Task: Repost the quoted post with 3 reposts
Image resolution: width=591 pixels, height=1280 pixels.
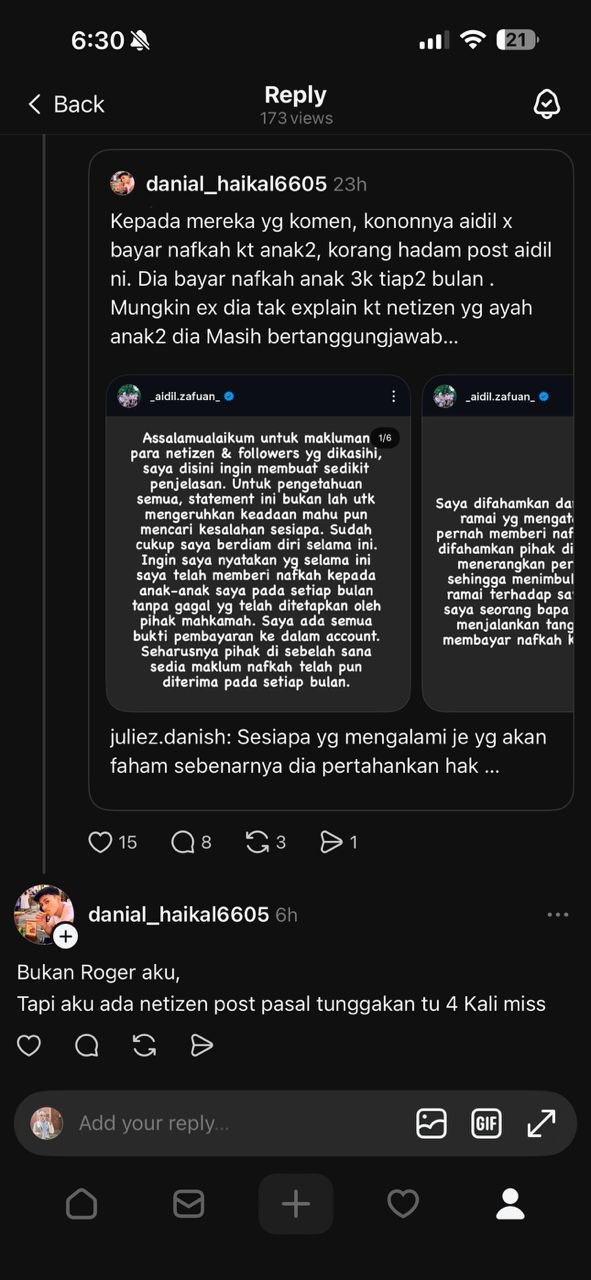Action: click(x=257, y=842)
